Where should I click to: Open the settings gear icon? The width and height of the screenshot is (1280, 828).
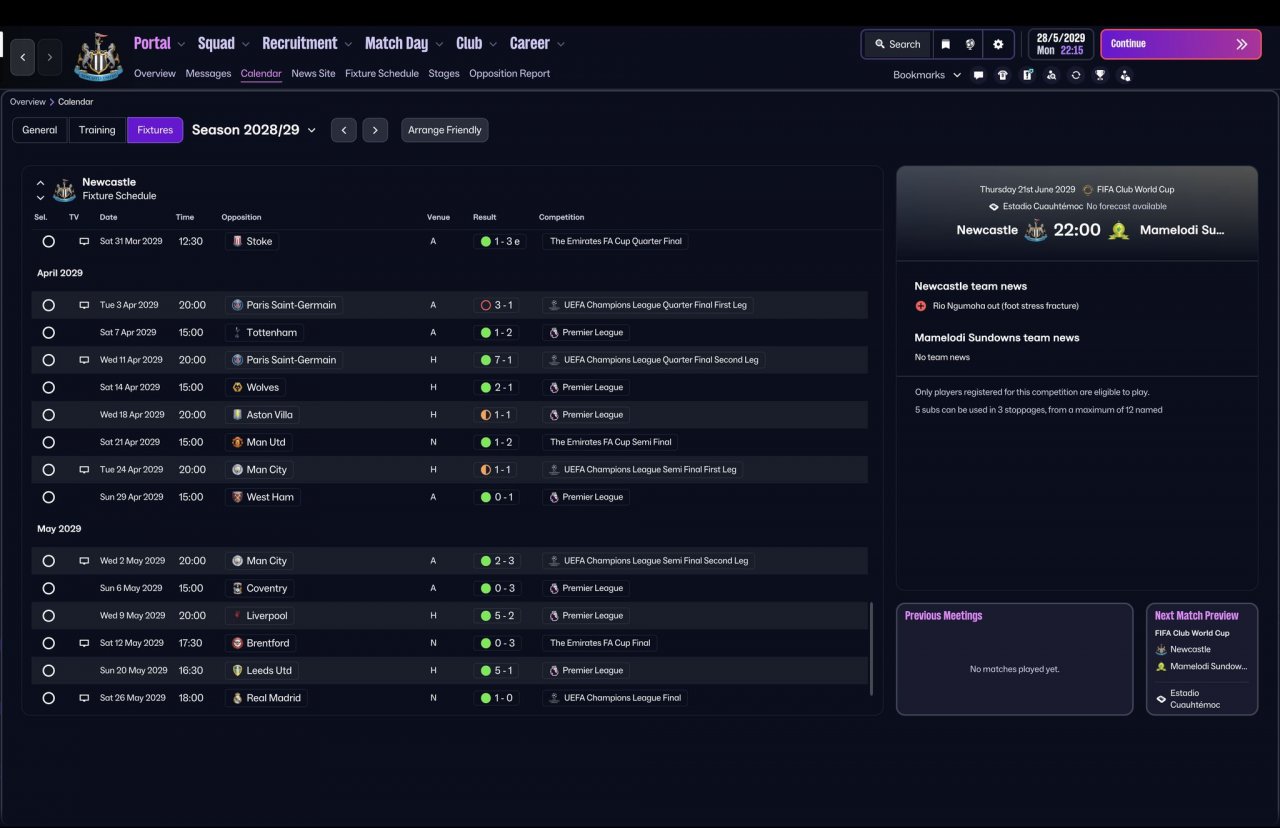coord(998,44)
